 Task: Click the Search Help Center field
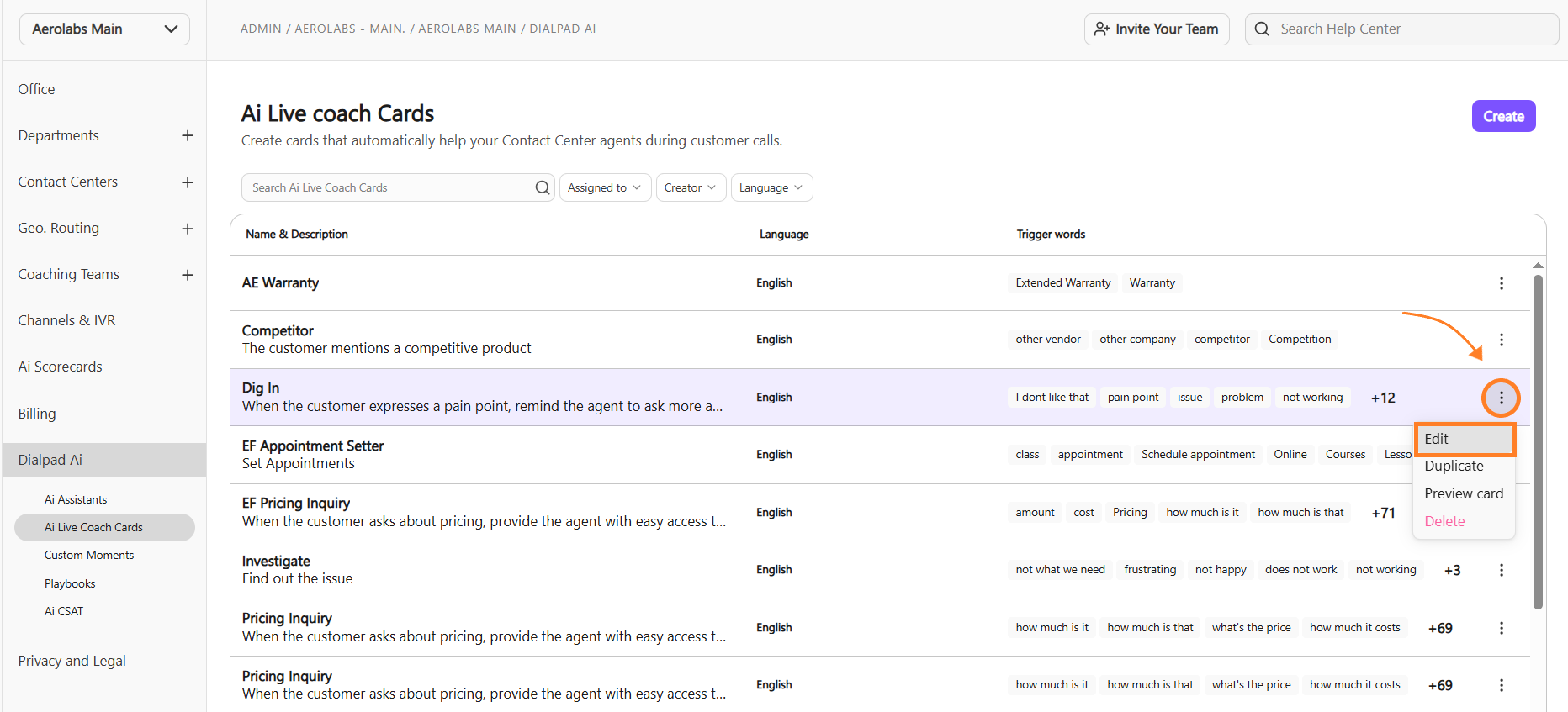pos(1401,29)
